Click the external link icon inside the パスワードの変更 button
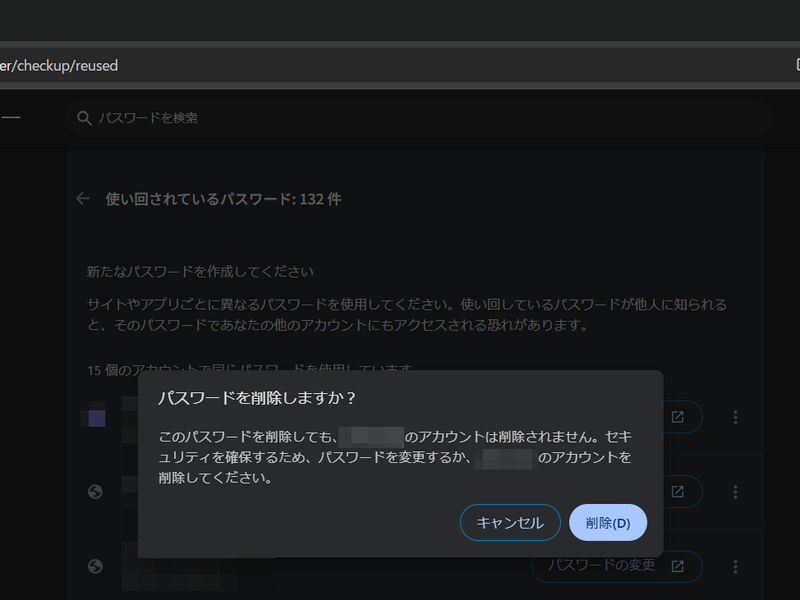This screenshot has width=800, height=600. point(677,566)
